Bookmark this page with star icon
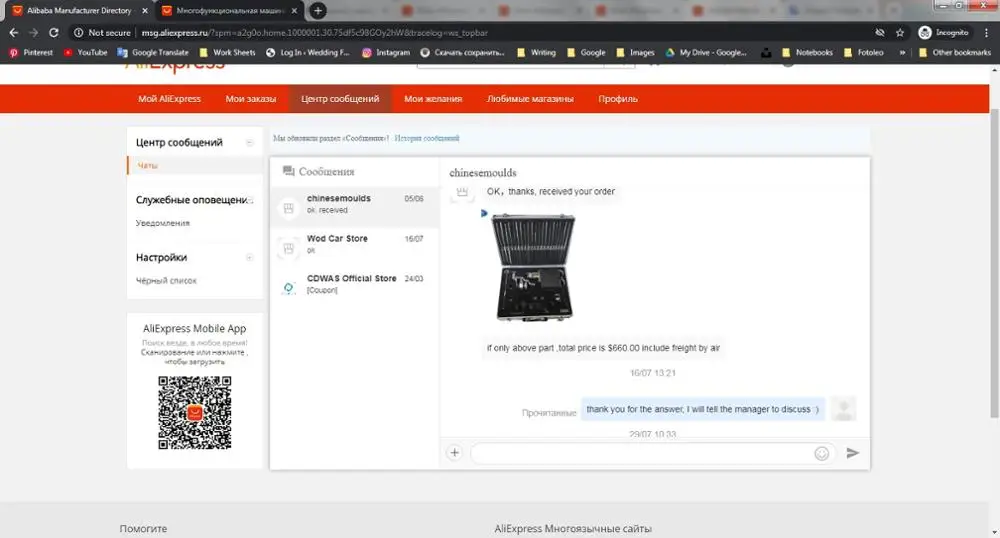 pos(899,33)
